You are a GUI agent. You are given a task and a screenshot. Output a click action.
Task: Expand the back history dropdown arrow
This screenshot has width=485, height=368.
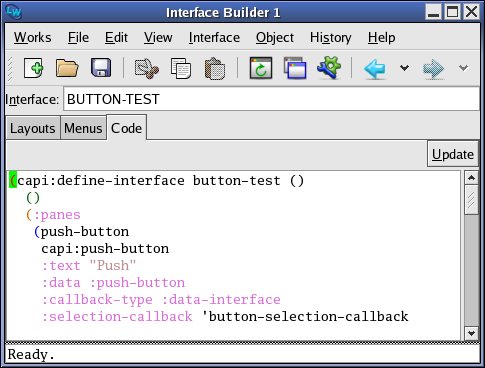point(404,68)
